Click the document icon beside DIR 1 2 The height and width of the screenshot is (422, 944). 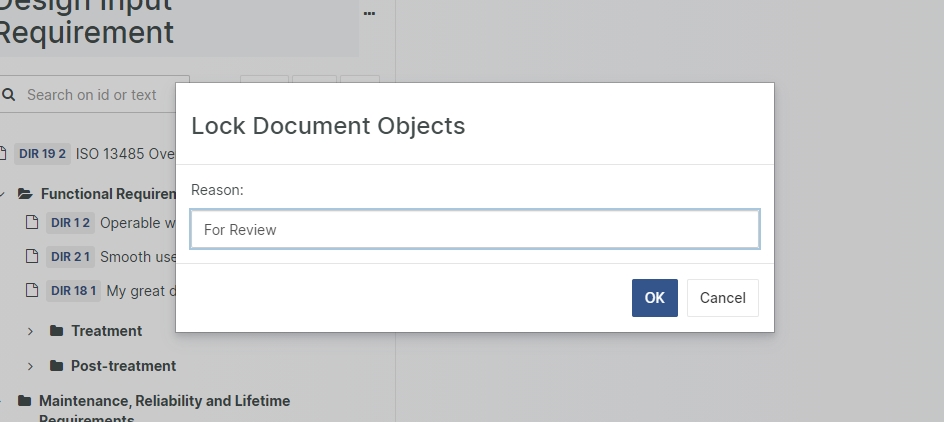[x=32, y=223]
